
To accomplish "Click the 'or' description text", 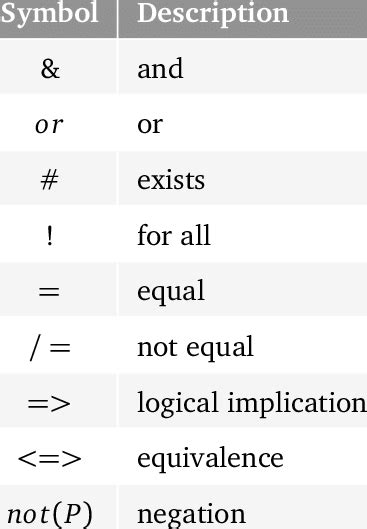I will tap(150, 125).
